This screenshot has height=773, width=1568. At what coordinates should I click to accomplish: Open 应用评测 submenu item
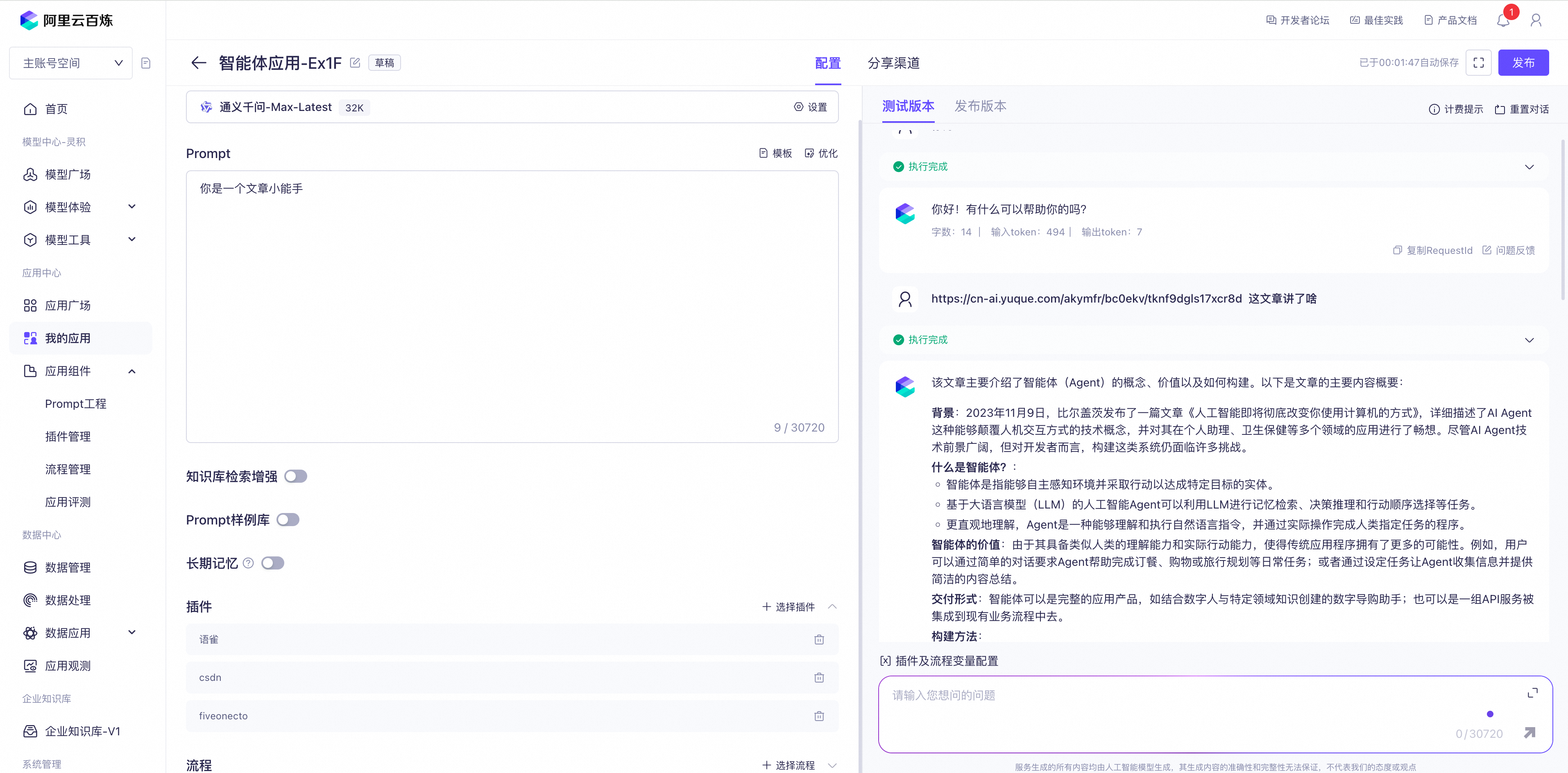click(x=68, y=502)
